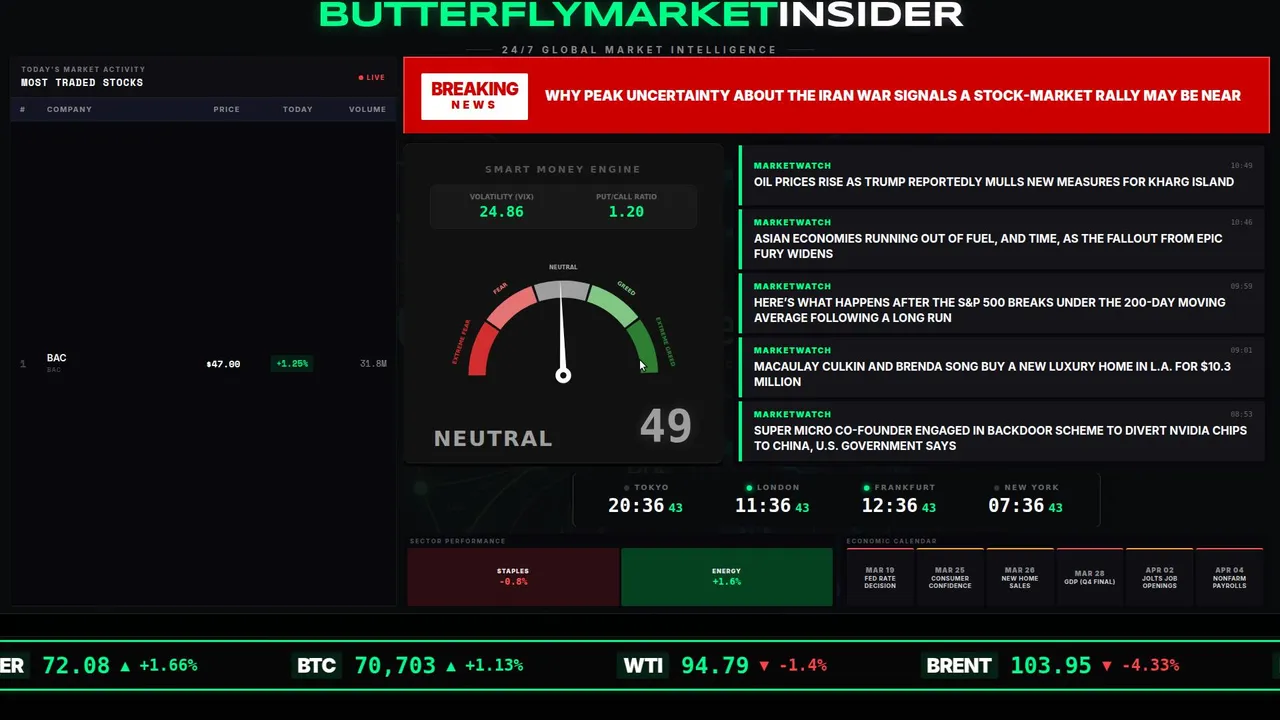The image size is (1280, 720).
Task: Click the sentiment score 49
Action: pos(665,426)
